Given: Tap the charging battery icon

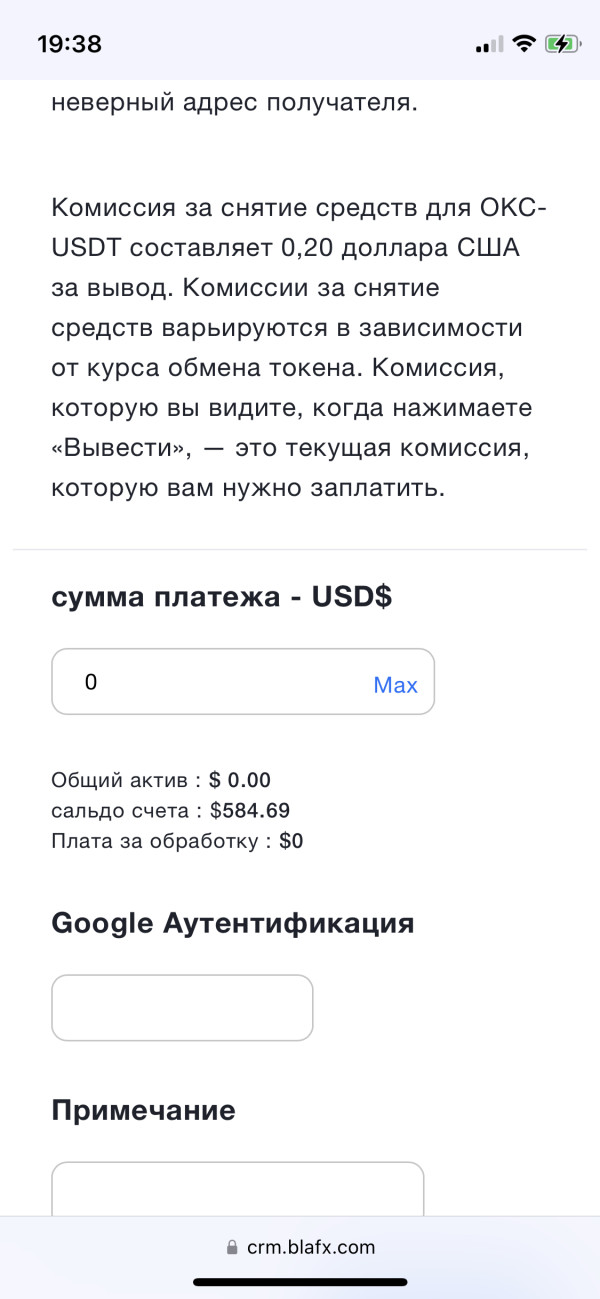Looking at the screenshot, I should 561,44.
